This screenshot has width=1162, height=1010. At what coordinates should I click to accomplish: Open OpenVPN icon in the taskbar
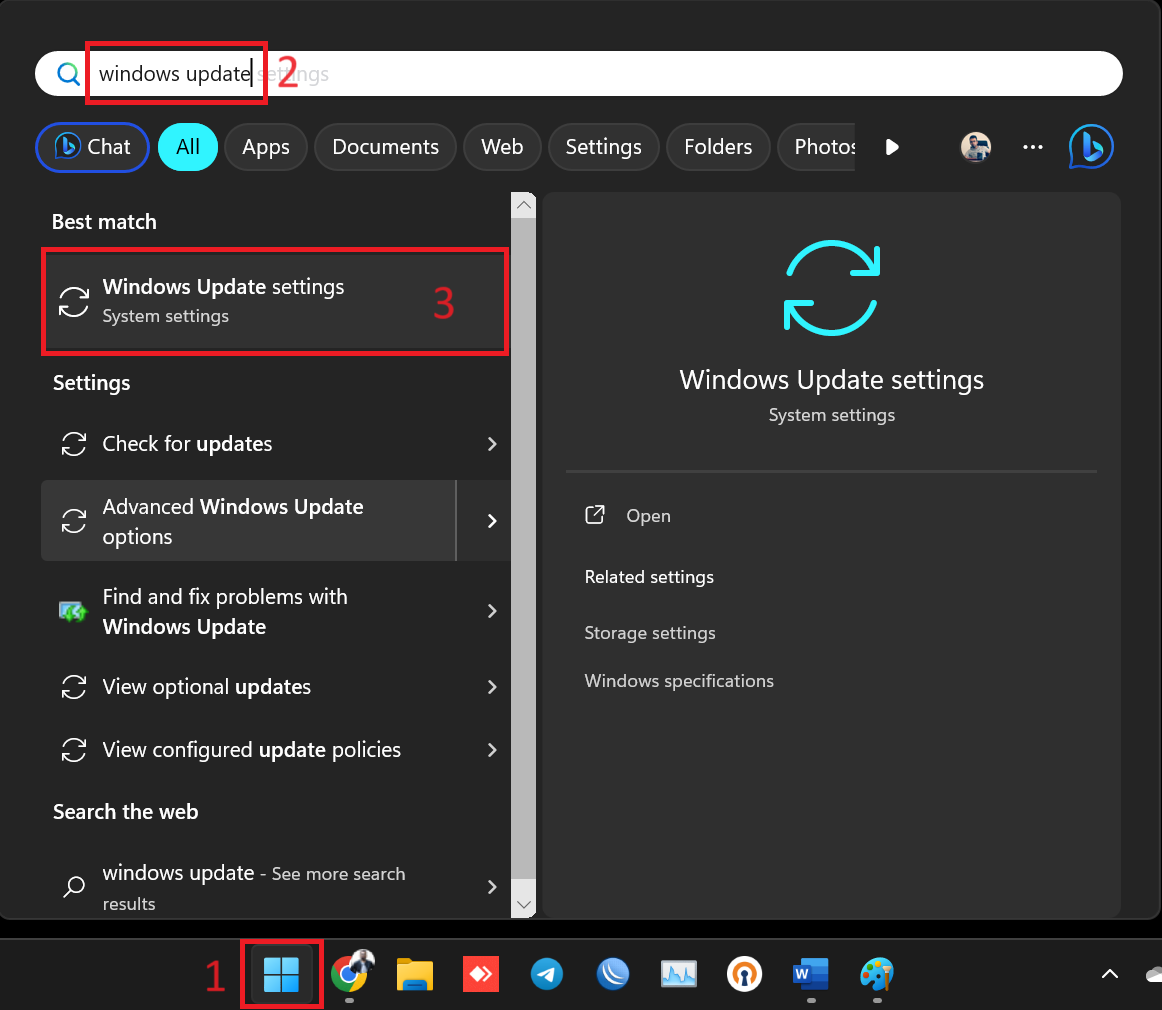point(745,974)
